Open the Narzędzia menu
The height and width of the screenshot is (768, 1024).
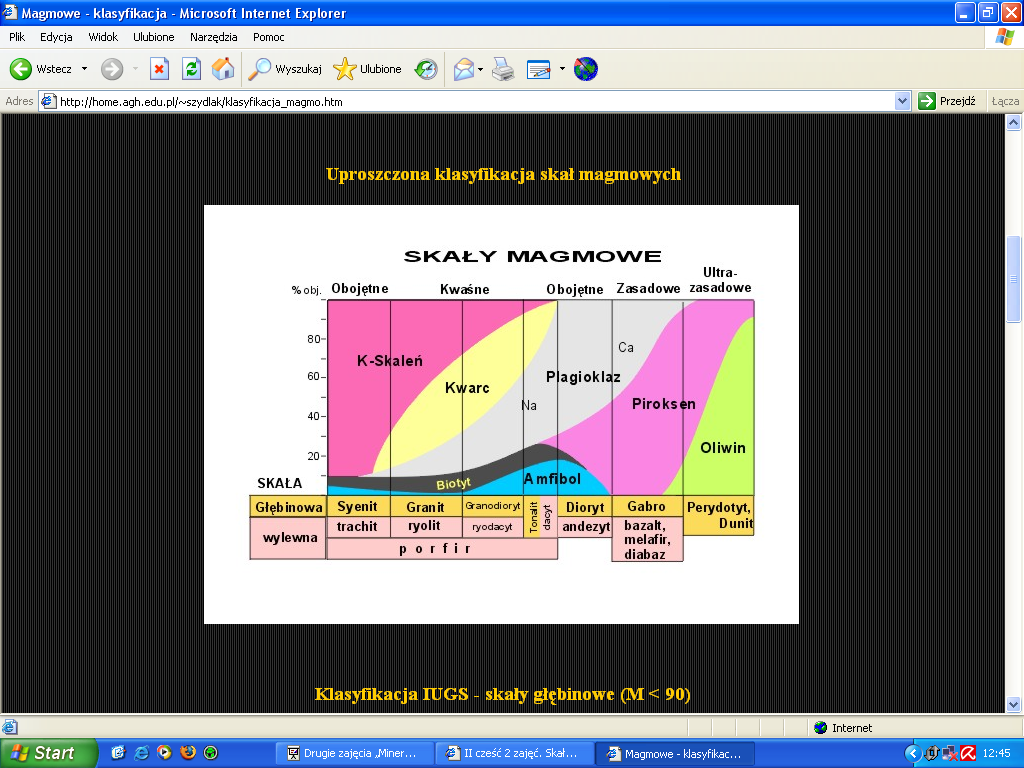(214, 37)
